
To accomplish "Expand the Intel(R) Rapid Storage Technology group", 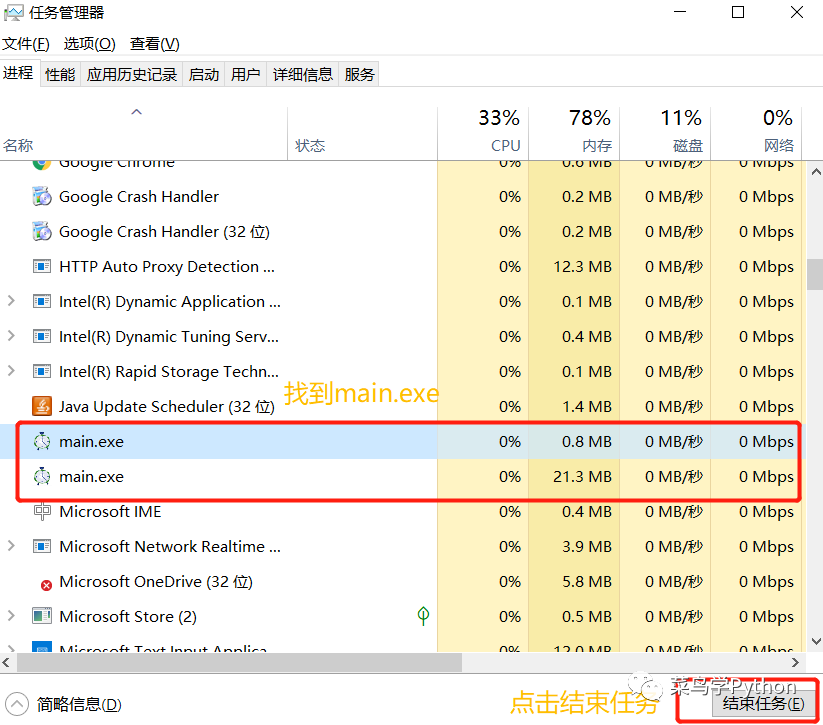I will pos(11,371).
